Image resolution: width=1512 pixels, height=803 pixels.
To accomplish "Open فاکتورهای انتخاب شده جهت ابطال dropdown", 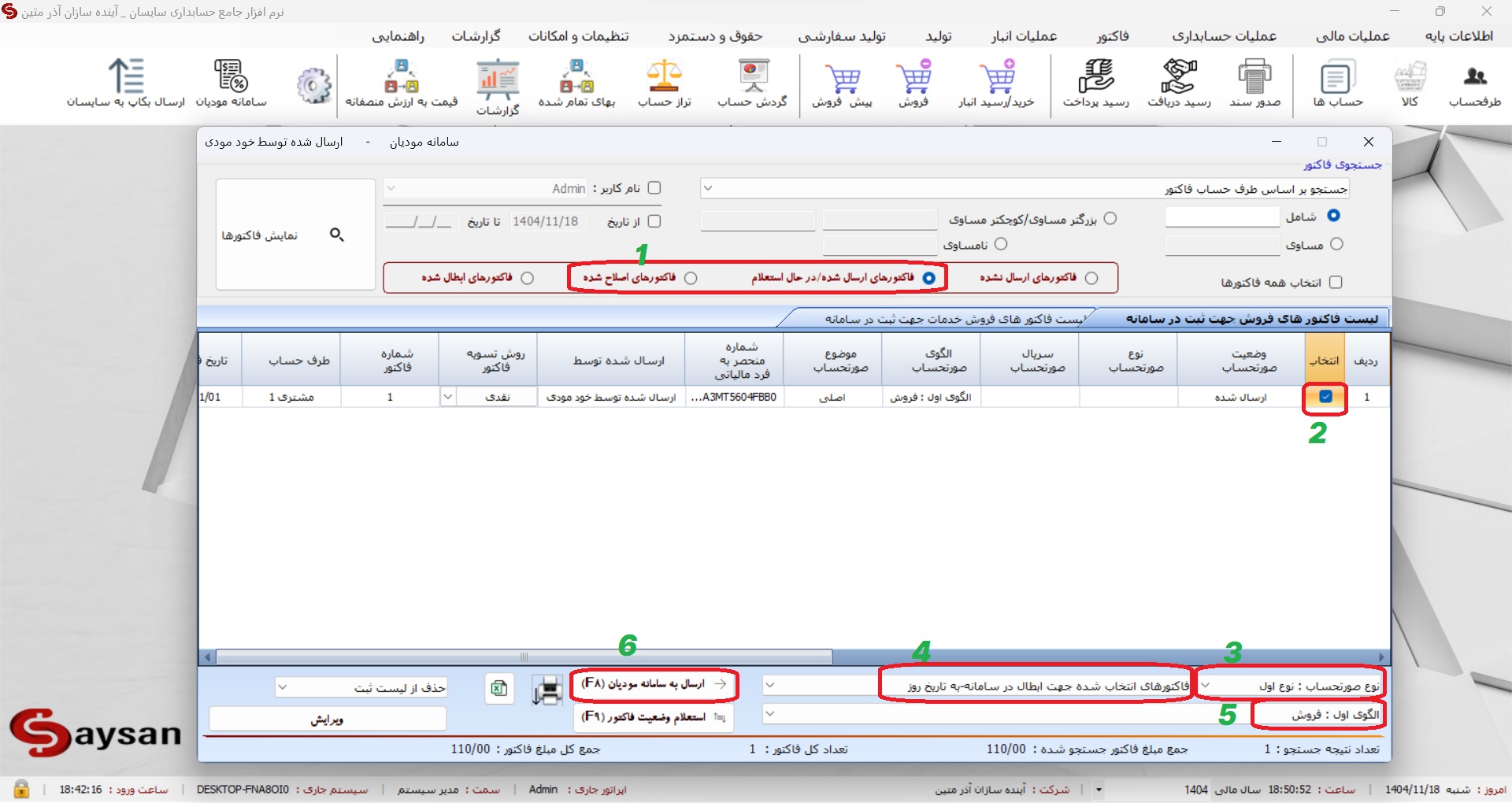I will tap(977, 686).
